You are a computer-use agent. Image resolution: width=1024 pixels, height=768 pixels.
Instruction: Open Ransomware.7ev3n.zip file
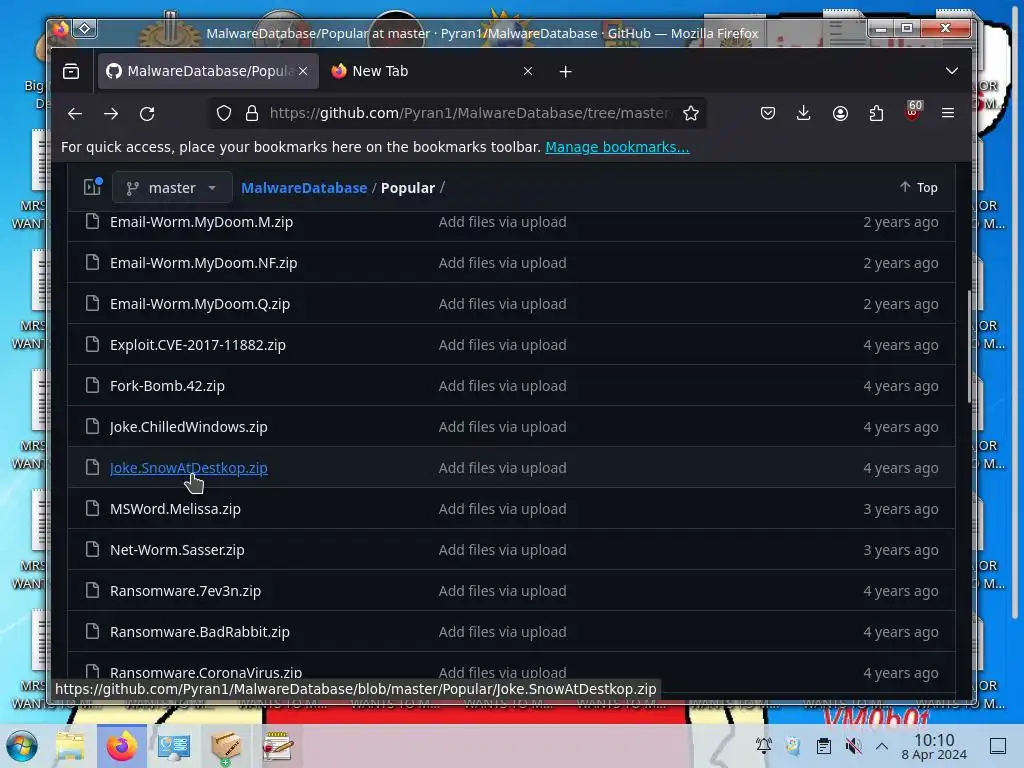click(x=185, y=591)
